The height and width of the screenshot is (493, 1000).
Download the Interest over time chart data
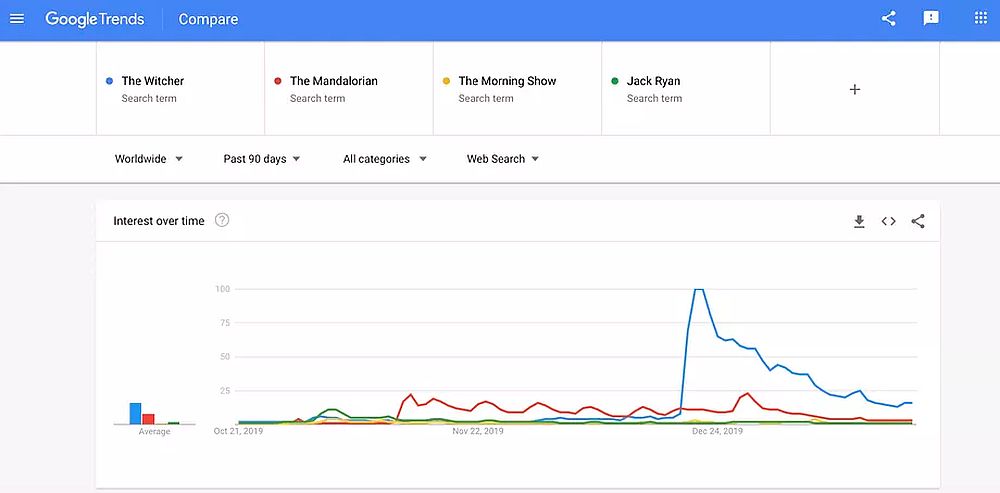858,221
